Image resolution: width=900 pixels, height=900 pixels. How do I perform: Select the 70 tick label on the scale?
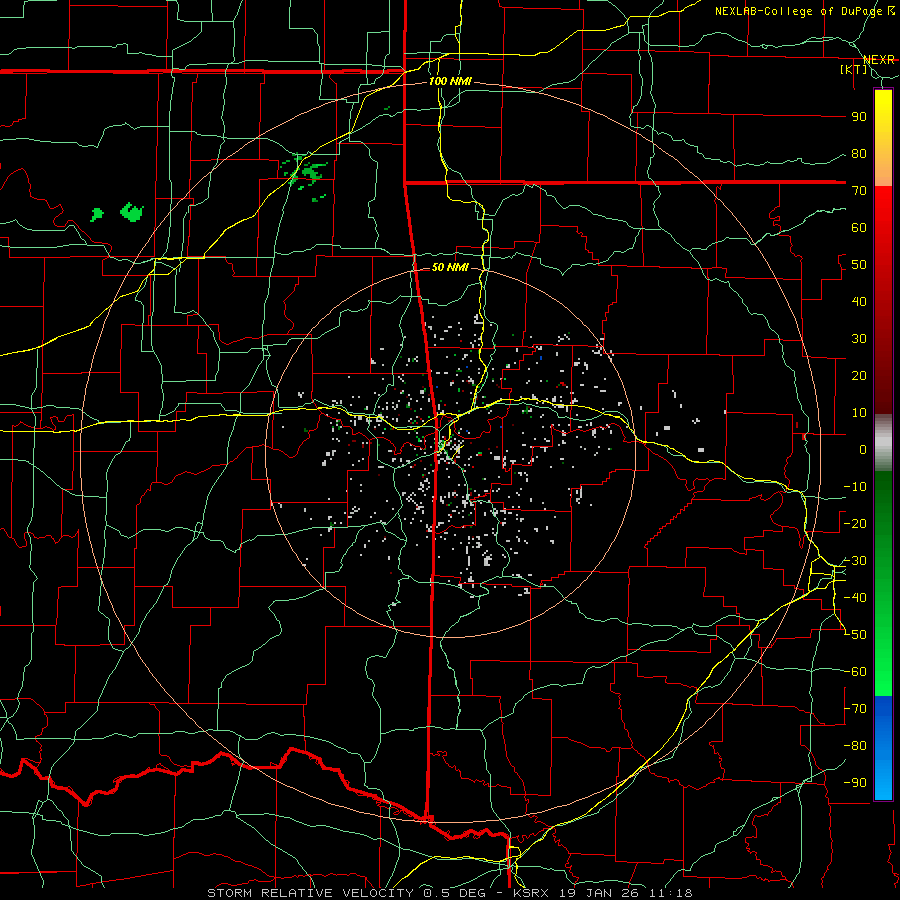(859, 191)
